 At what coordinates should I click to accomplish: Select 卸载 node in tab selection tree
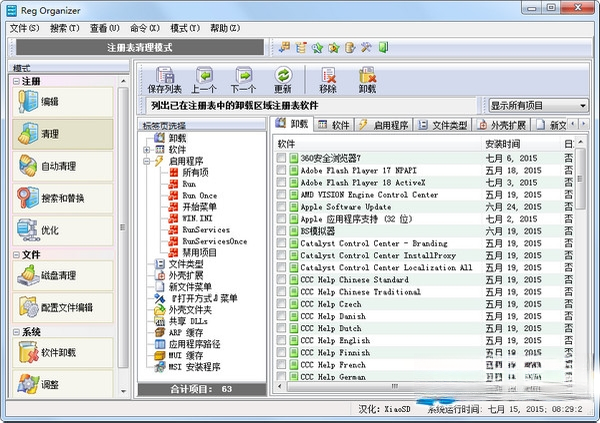pyautogui.click(x=177, y=138)
